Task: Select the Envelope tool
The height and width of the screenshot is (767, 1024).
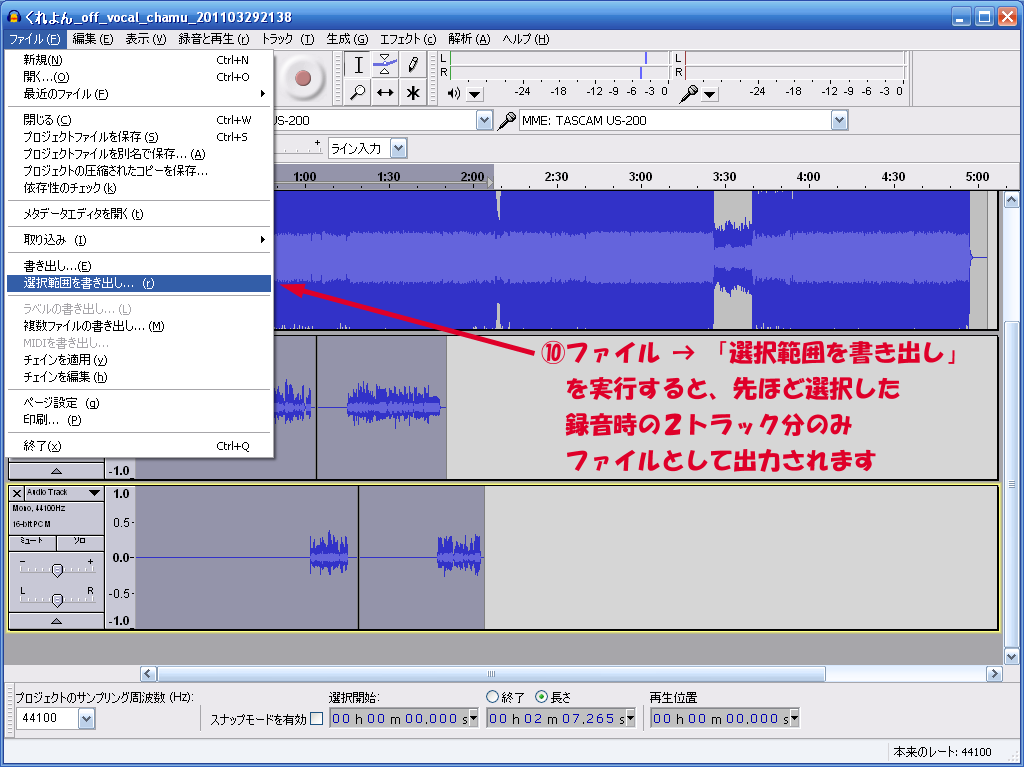Action: tap(385, 65)
